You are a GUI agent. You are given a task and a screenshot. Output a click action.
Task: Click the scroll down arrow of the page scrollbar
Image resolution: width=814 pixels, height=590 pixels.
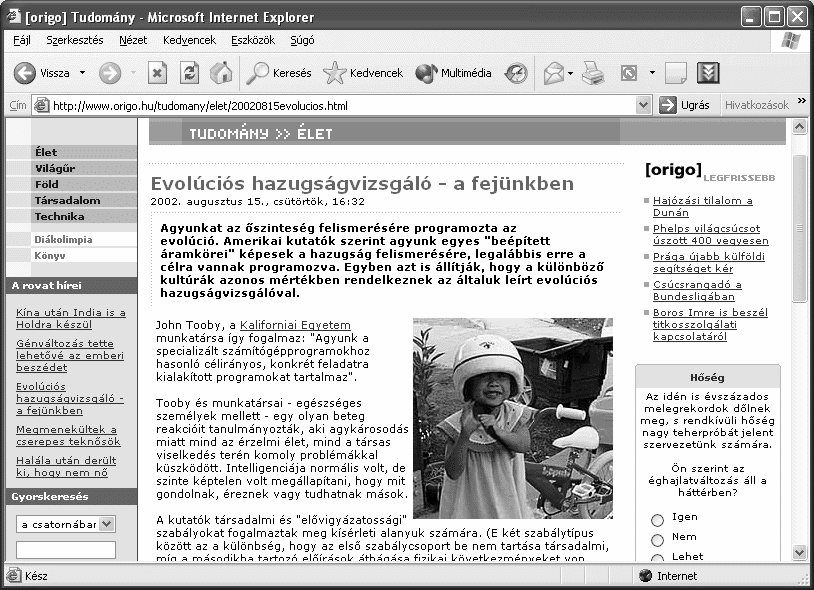coord(799,552)
